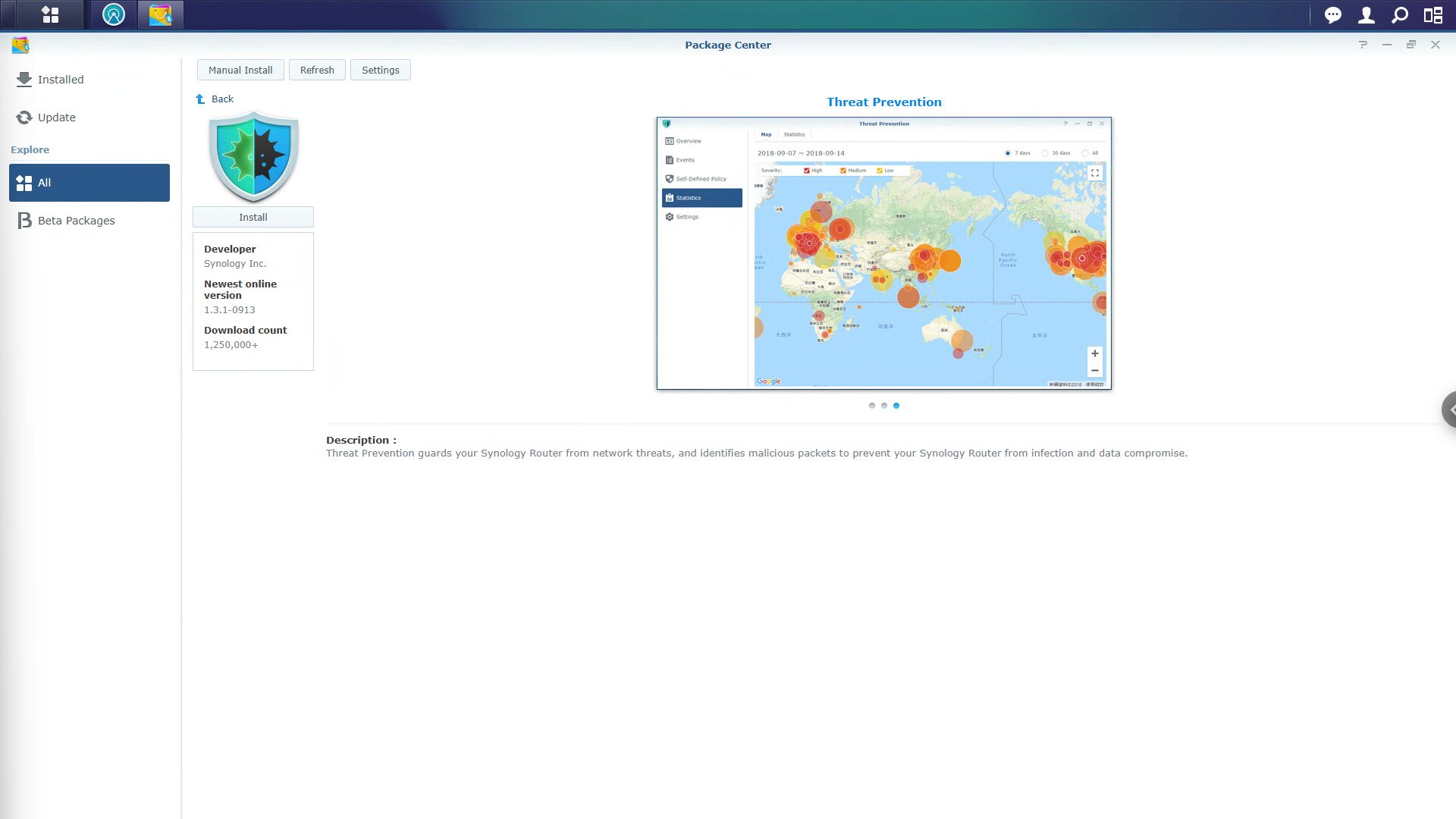Image resolution: width=1456 pixels, height=819 pixels.
Task: Click the Manual Install button
Action: pyautogui.click(x=240, y=70)
